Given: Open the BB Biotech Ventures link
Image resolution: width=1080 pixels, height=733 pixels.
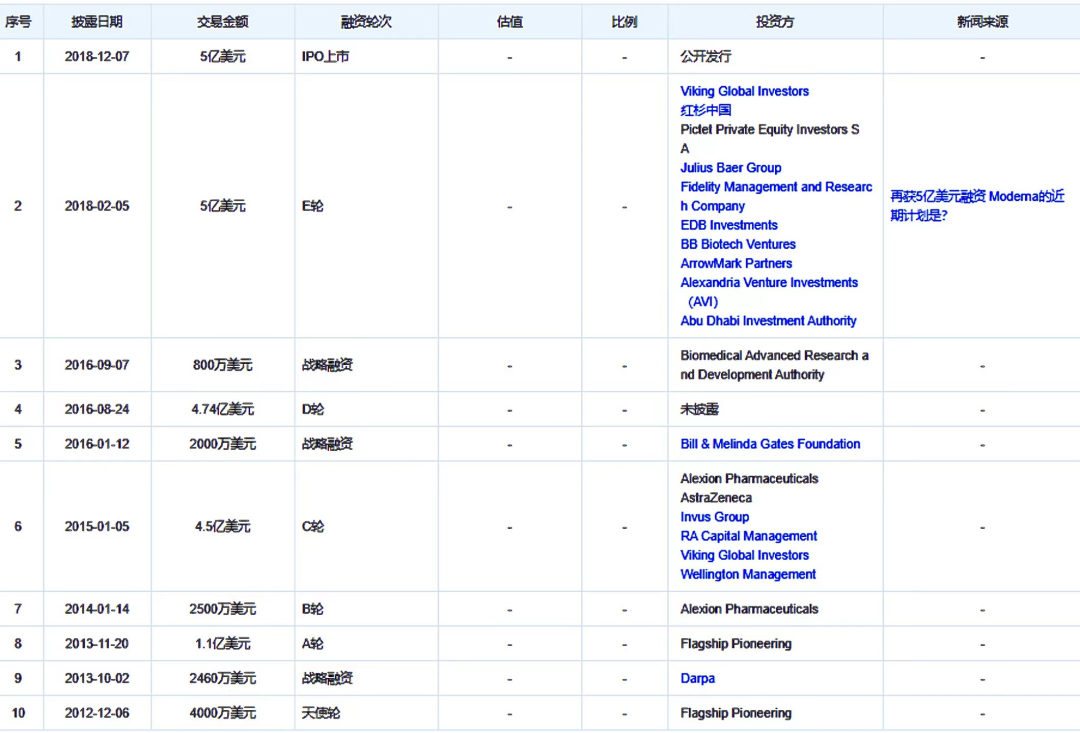Looking at the screenshot, I should click(x=738, y=245).
